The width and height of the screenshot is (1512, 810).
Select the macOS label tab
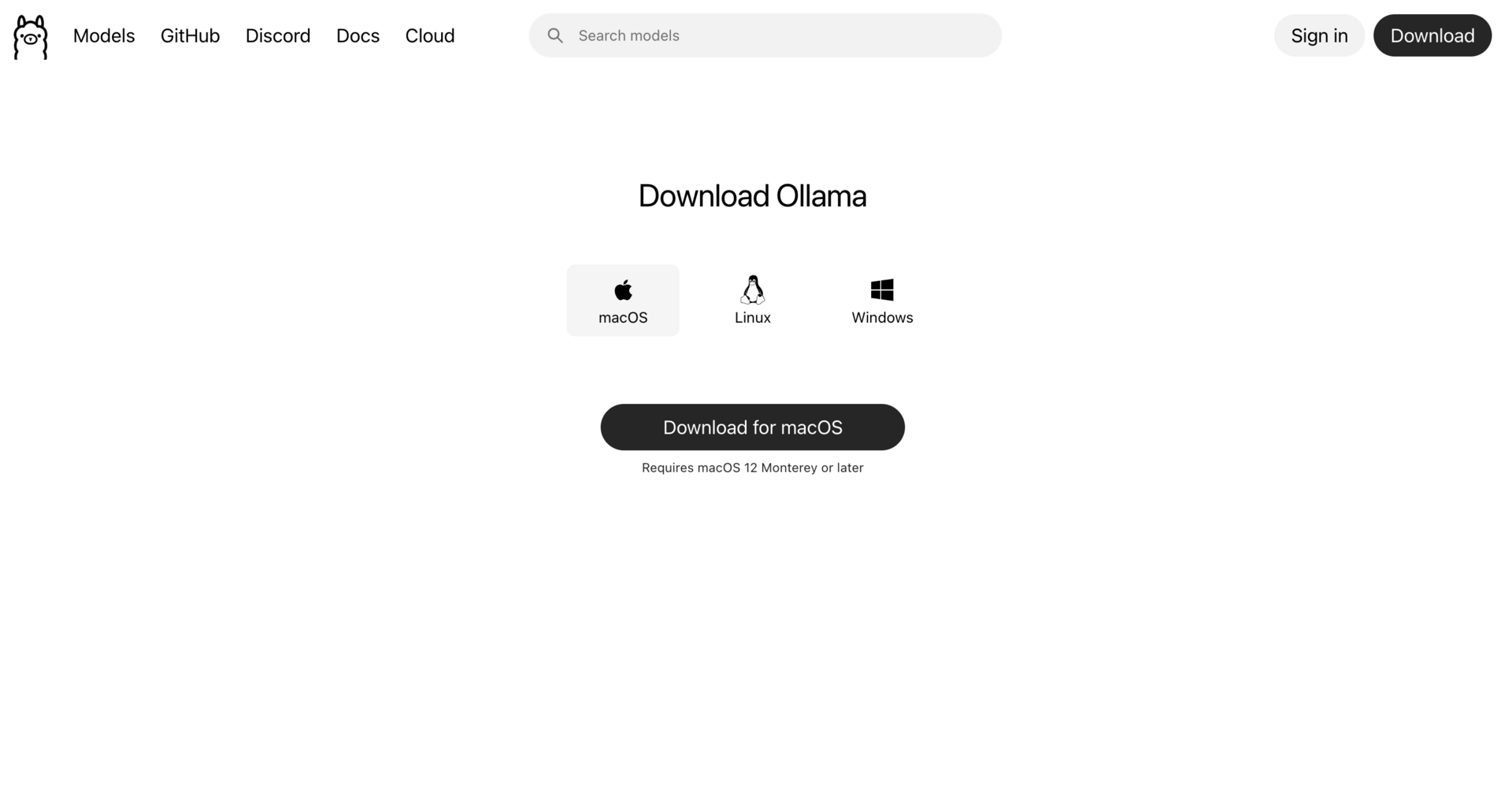coord(623,301)
